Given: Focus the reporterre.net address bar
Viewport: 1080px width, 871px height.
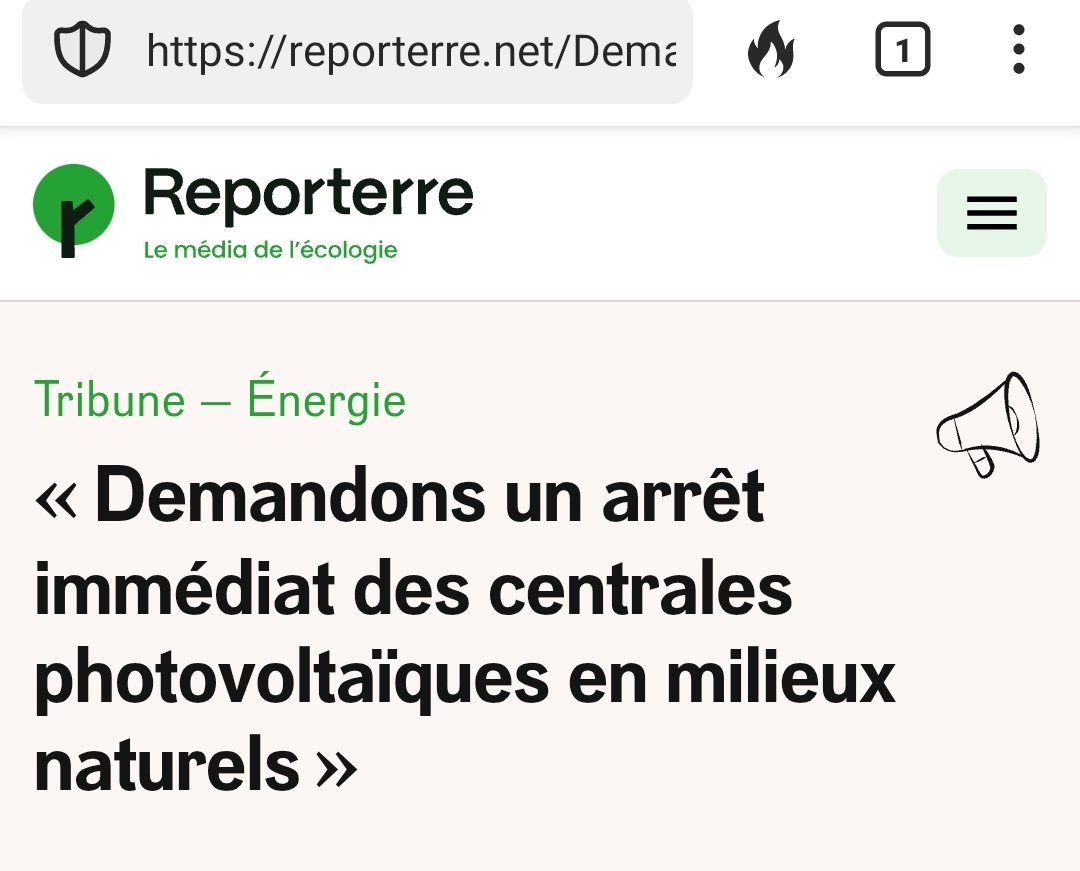Looking at the screenshot, I should pyautogui.click(x=410, y=50).
